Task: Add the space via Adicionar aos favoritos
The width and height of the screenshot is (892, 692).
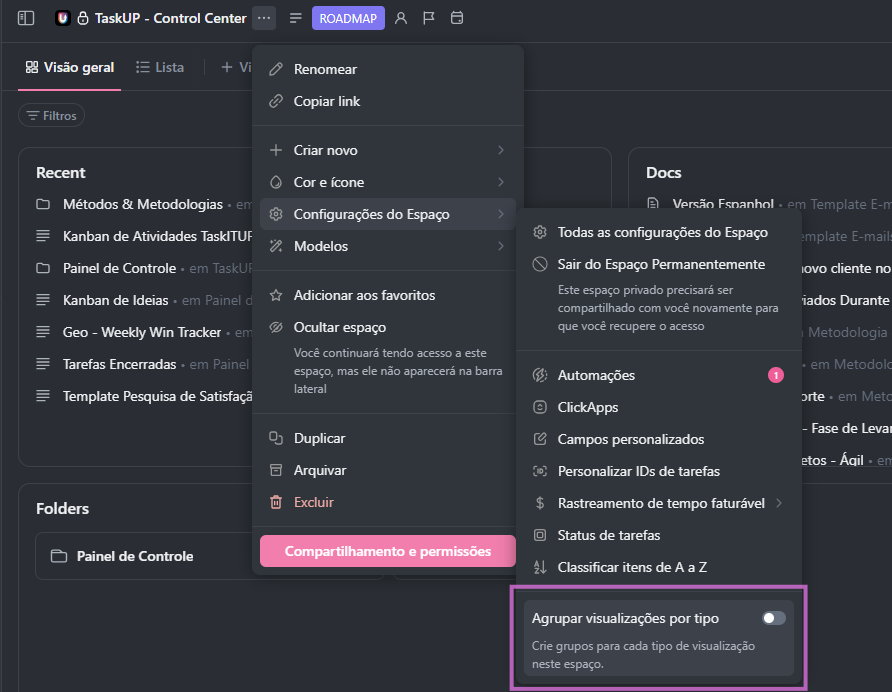Action: [364, 295]
